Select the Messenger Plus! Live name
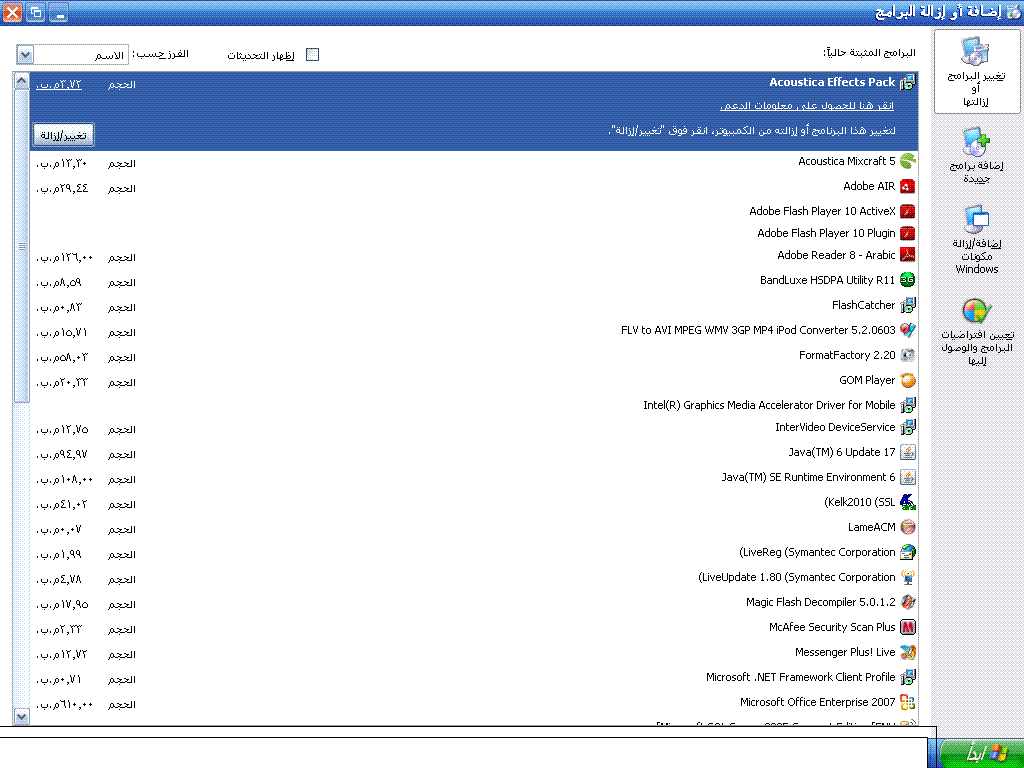Screen dimensions: 1024x768 845,652
